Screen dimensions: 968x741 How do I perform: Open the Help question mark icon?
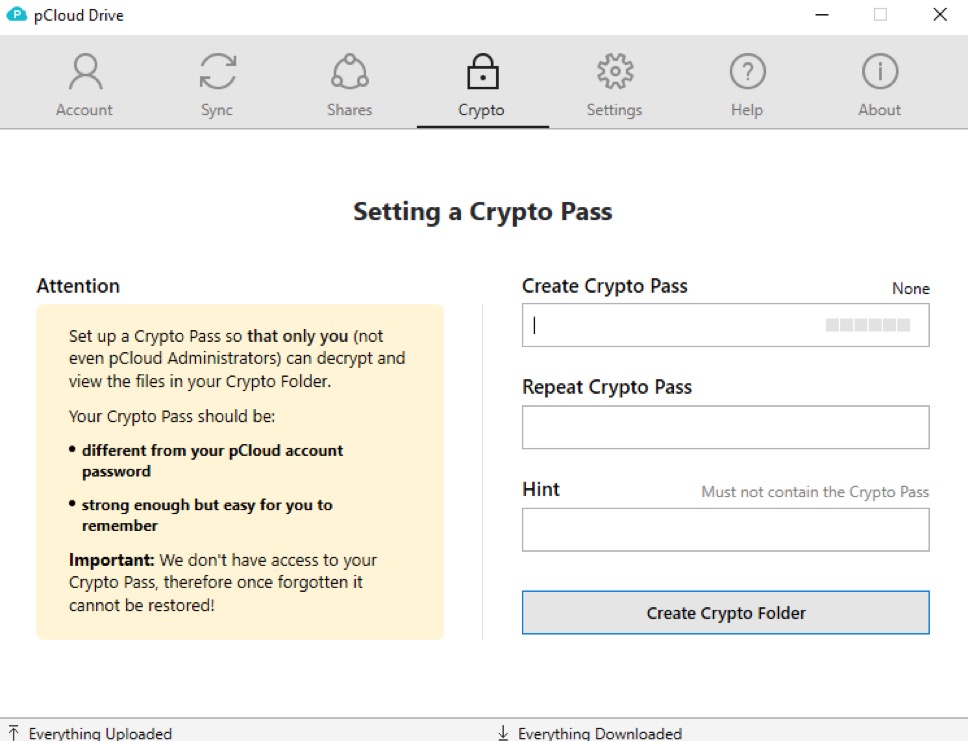[748, 72]
